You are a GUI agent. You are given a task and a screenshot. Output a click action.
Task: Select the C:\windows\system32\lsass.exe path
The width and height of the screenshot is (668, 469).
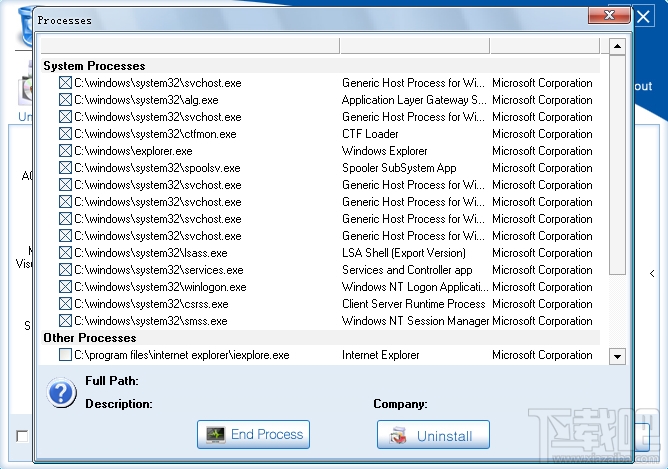coord(151,253)
